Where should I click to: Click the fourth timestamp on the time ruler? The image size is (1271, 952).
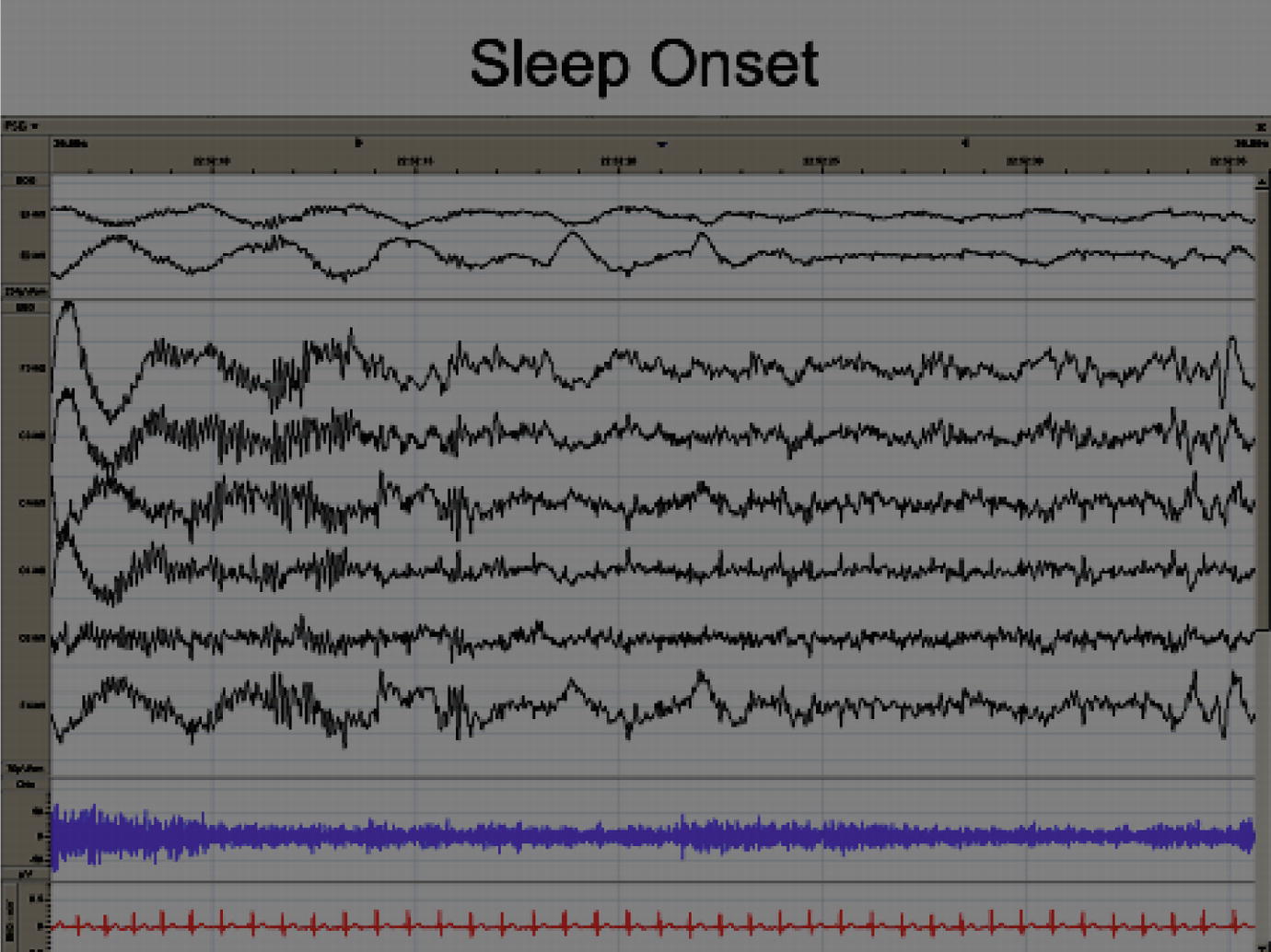[822, 161]
